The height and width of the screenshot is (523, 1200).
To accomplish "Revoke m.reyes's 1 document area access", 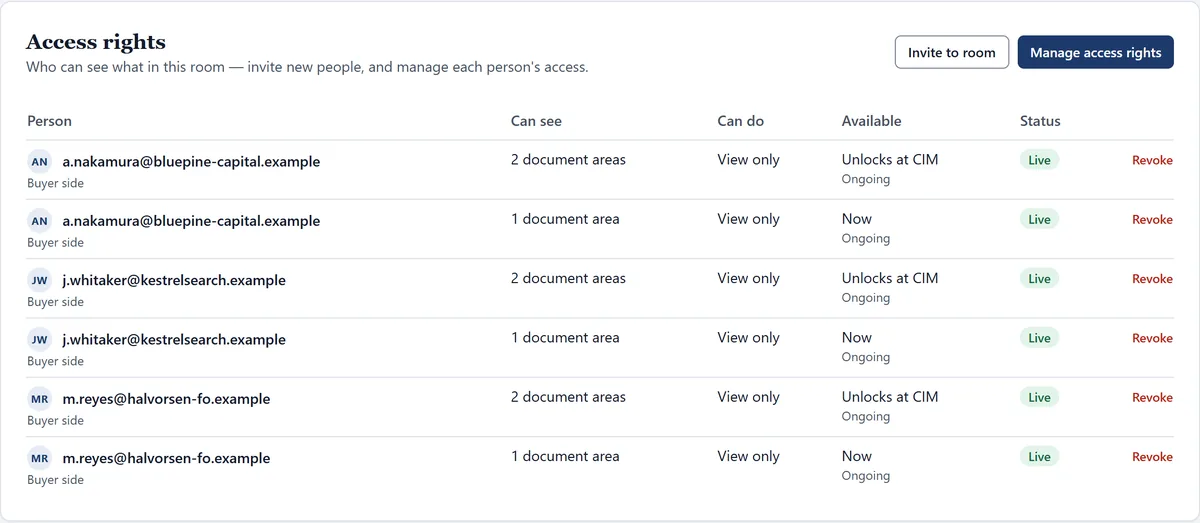I will pos(1152,457).
